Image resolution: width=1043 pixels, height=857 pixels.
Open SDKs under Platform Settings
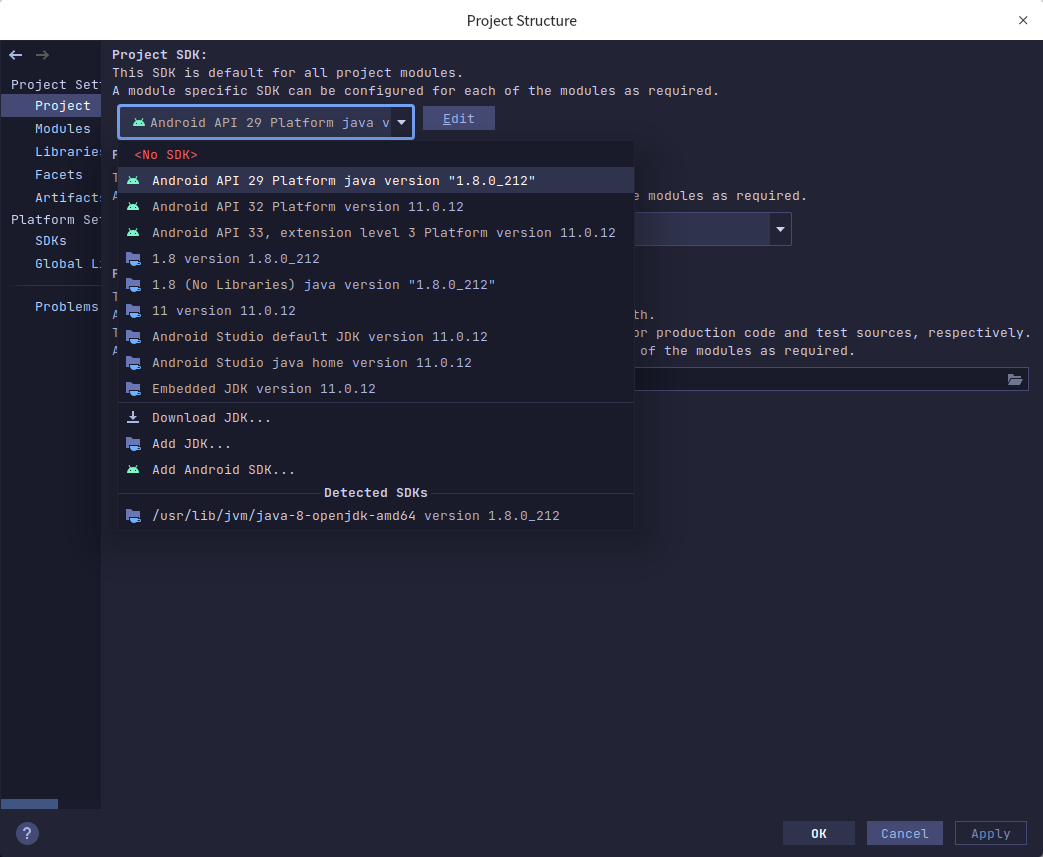pos(51,241)
